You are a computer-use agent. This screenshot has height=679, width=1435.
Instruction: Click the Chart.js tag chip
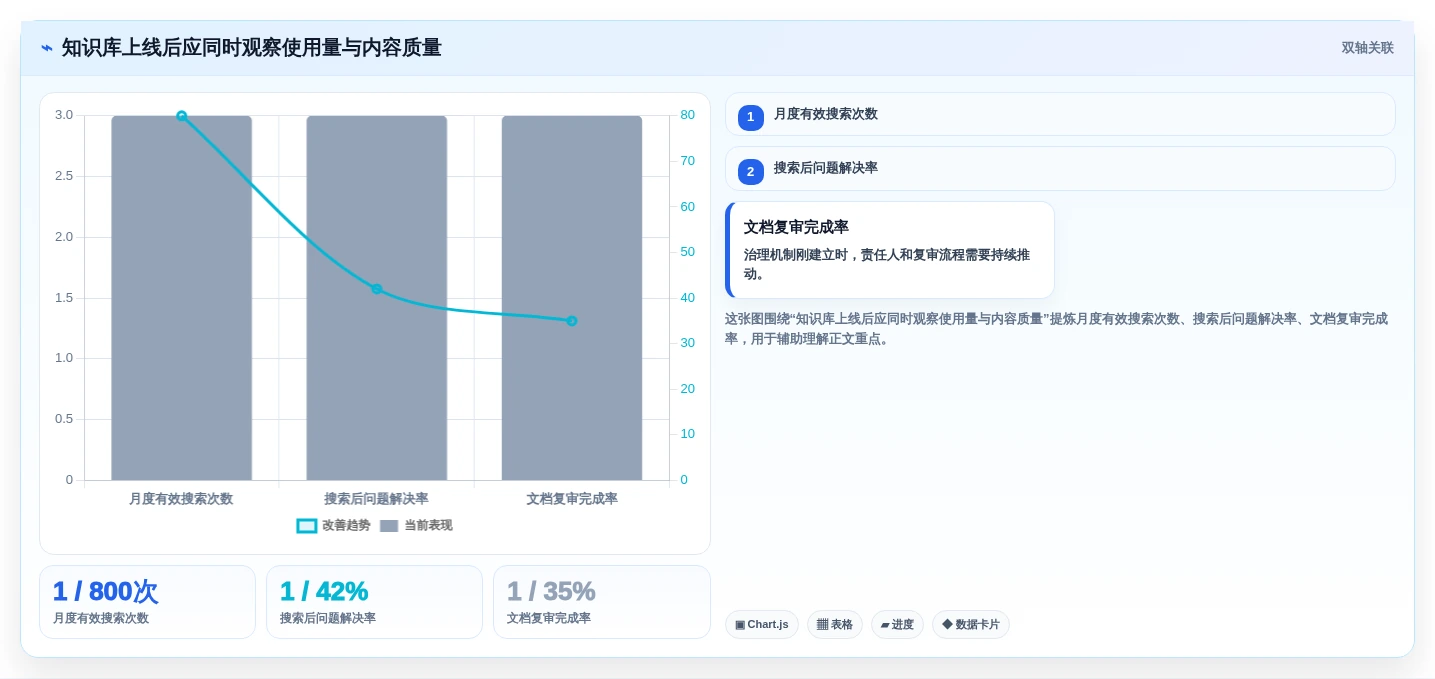pos(761,624)
